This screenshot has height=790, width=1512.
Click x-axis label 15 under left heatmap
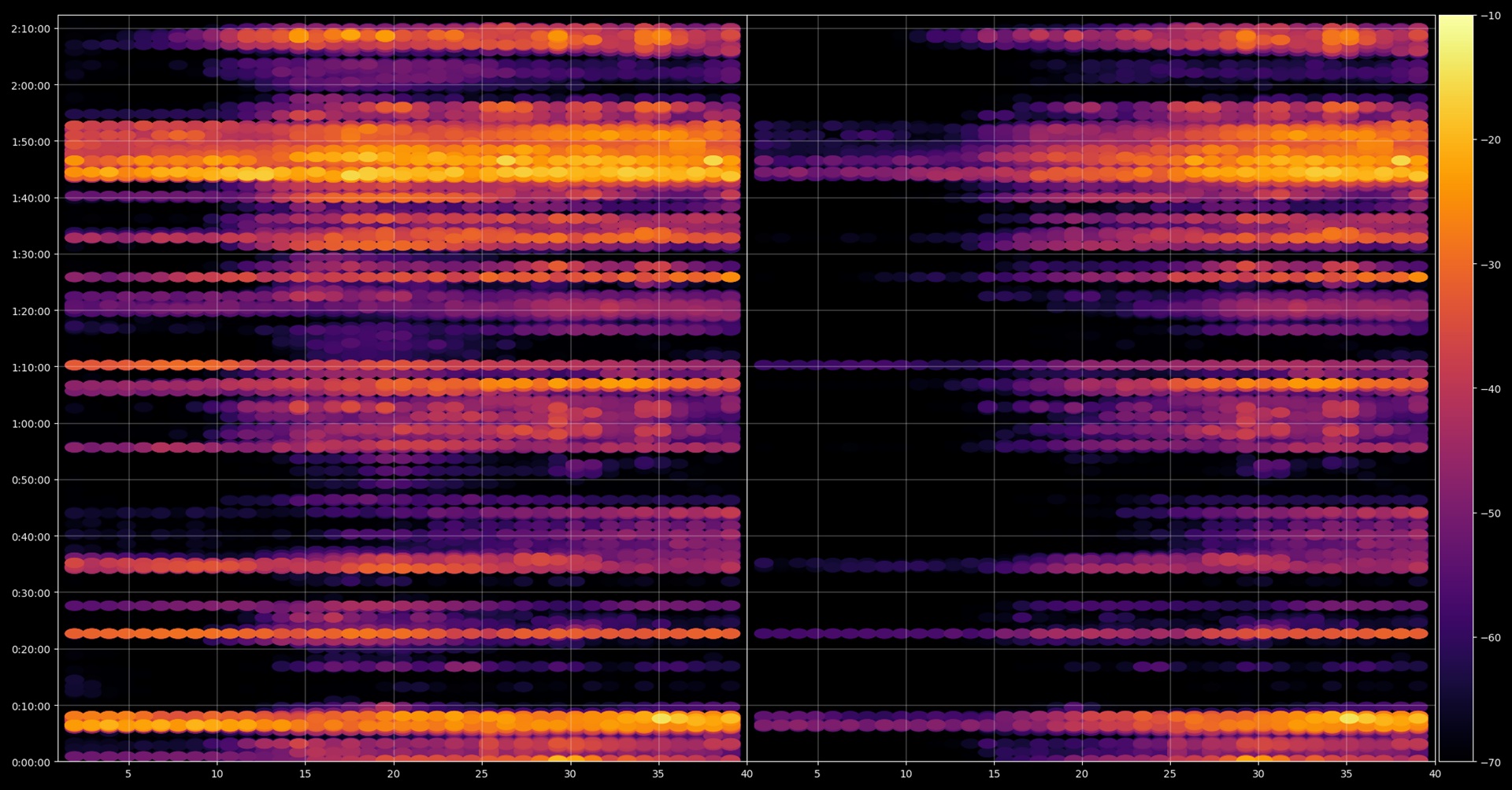click(305, 773)
